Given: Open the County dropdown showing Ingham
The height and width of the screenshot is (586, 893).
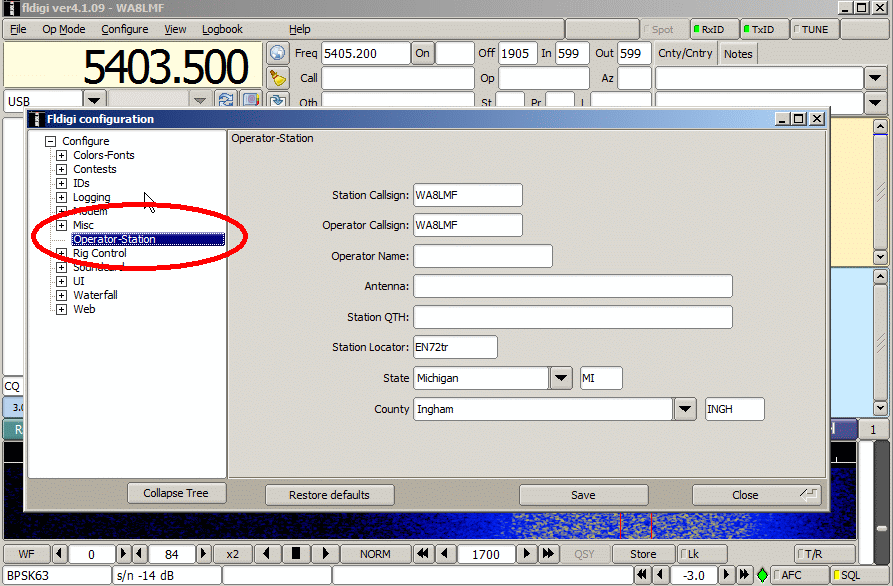Looking at the screenshot, I should [x=685, y=409].
